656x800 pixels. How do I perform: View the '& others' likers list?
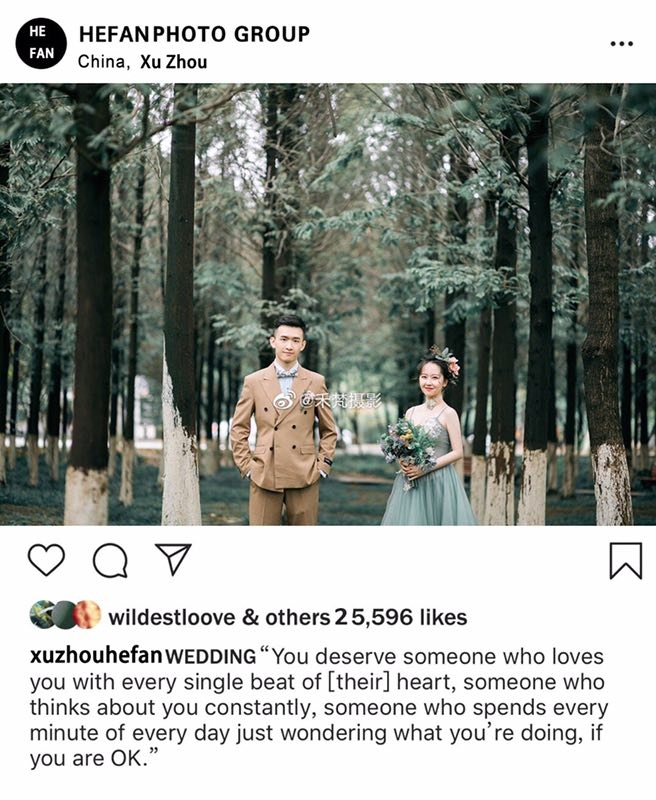coord(286,617)
